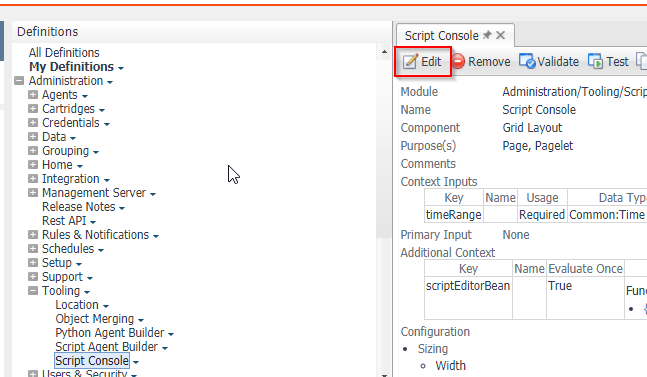Click the definitions list scroll up arrow
The width and height of the screenshot is (647, 377).
pyautogui.click(x=384, y=52)
